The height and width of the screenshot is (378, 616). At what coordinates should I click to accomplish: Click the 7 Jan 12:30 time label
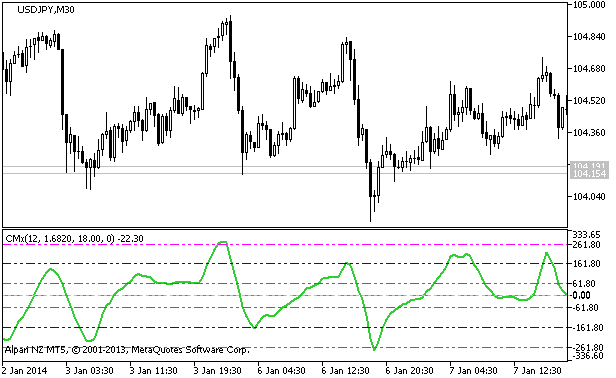(x=537, y=371)
